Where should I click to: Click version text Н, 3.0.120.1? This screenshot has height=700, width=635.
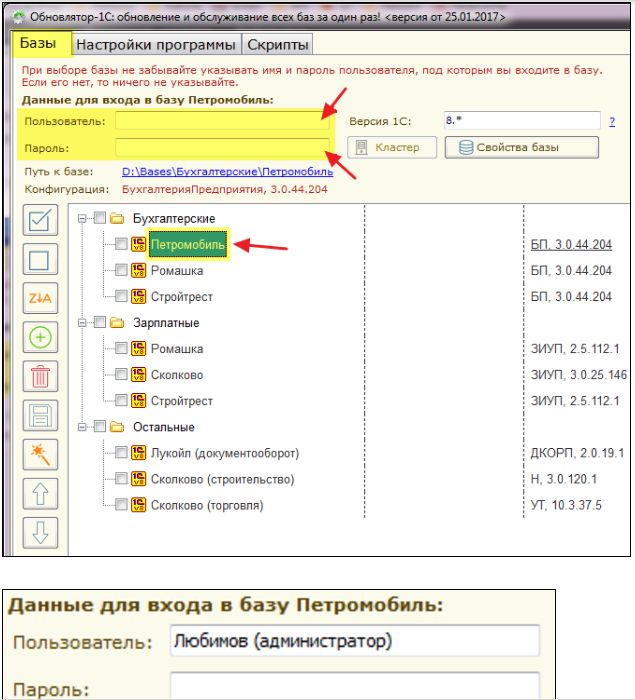[x=564, y=479]
